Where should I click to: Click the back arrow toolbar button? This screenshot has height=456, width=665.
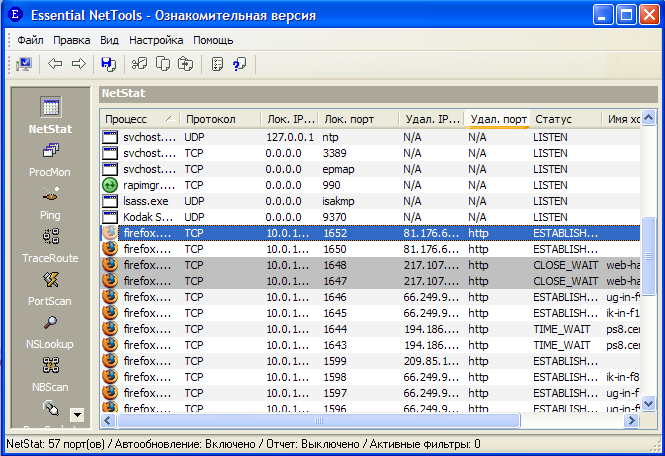click(x=55, y=64)
